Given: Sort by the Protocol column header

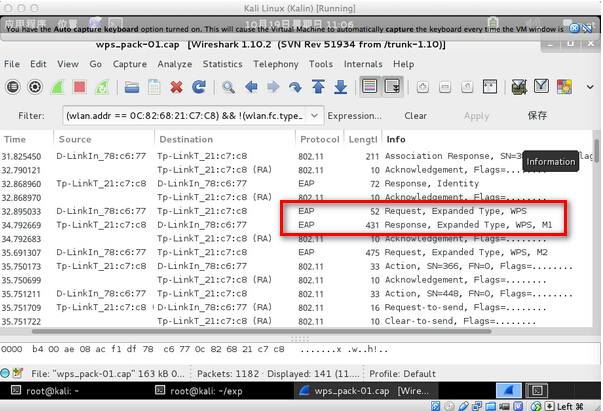Looking at the screenshot, I should [x=320, y=139].
